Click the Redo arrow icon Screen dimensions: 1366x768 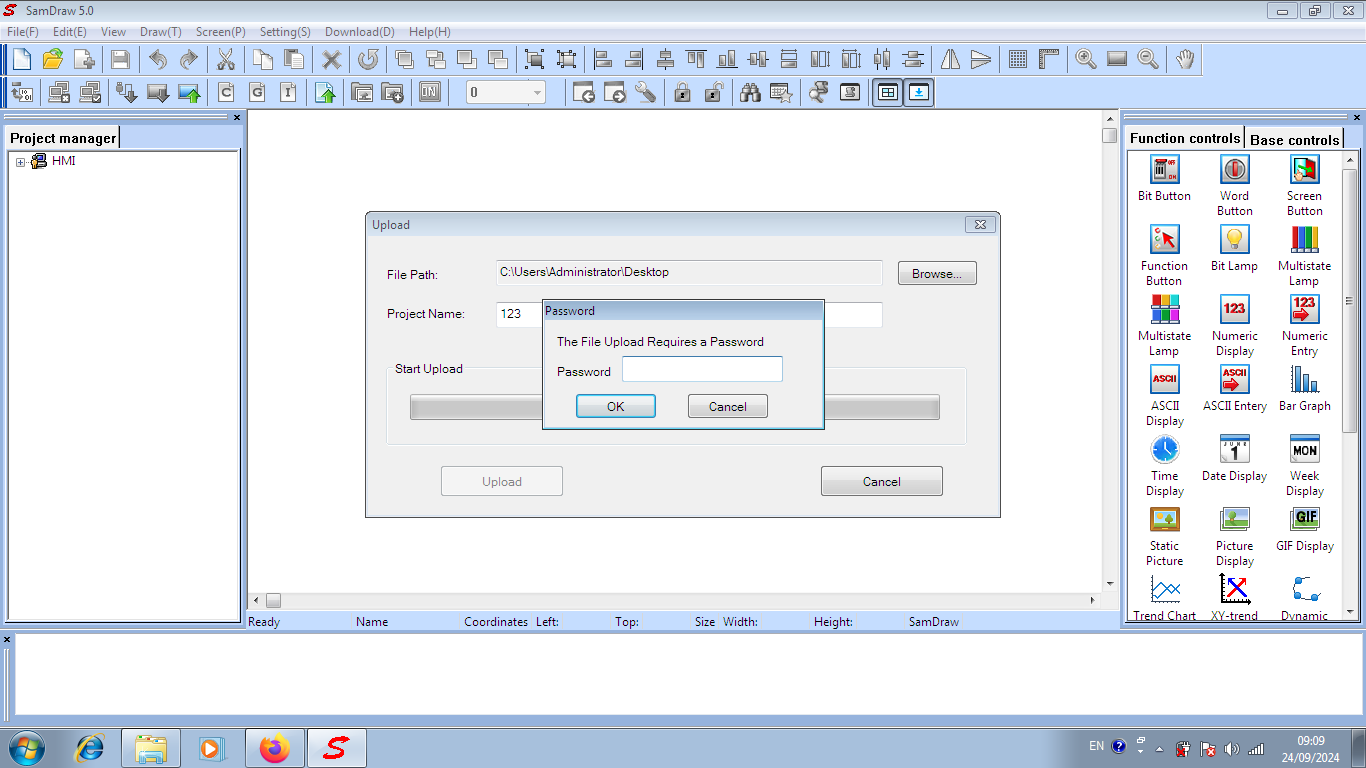point(189,59)
